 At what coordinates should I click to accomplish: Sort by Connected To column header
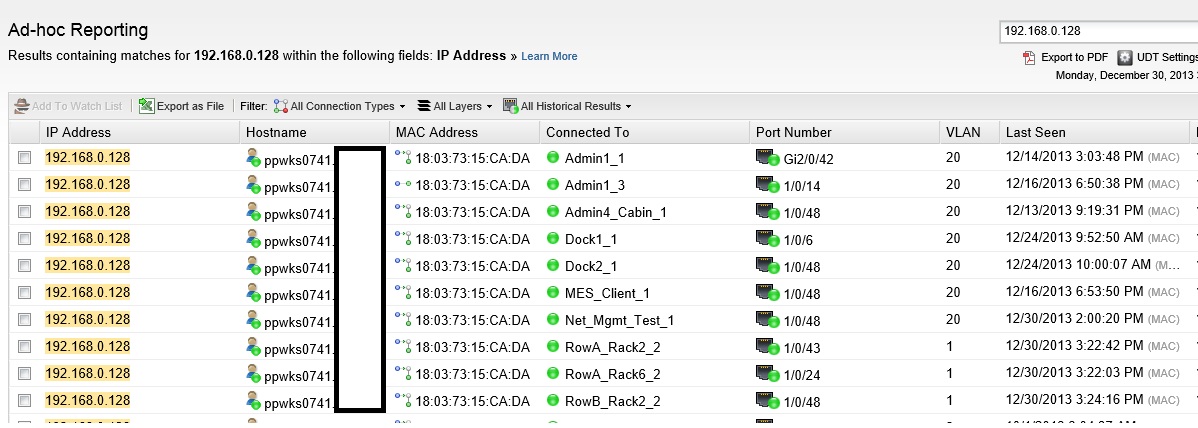click(x=644, y=132)
